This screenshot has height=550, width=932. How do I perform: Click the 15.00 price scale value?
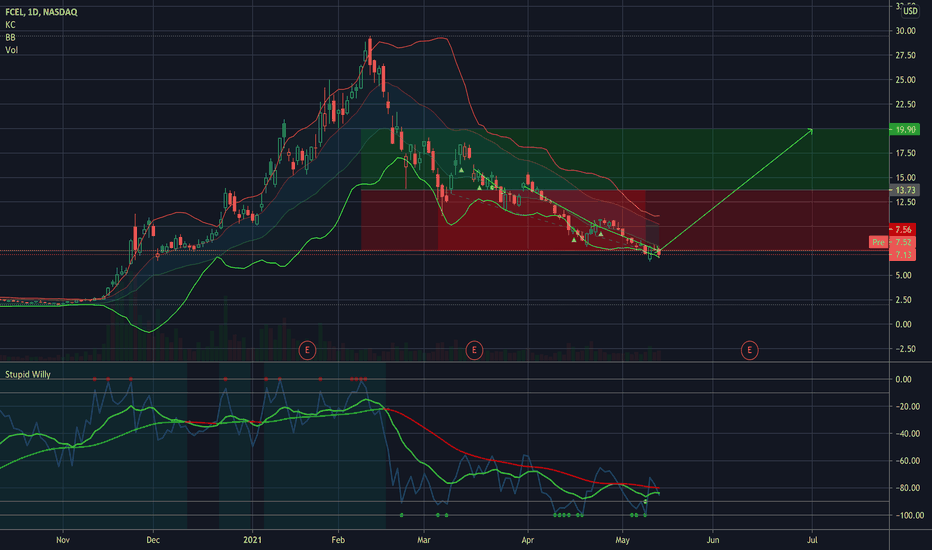905,177
